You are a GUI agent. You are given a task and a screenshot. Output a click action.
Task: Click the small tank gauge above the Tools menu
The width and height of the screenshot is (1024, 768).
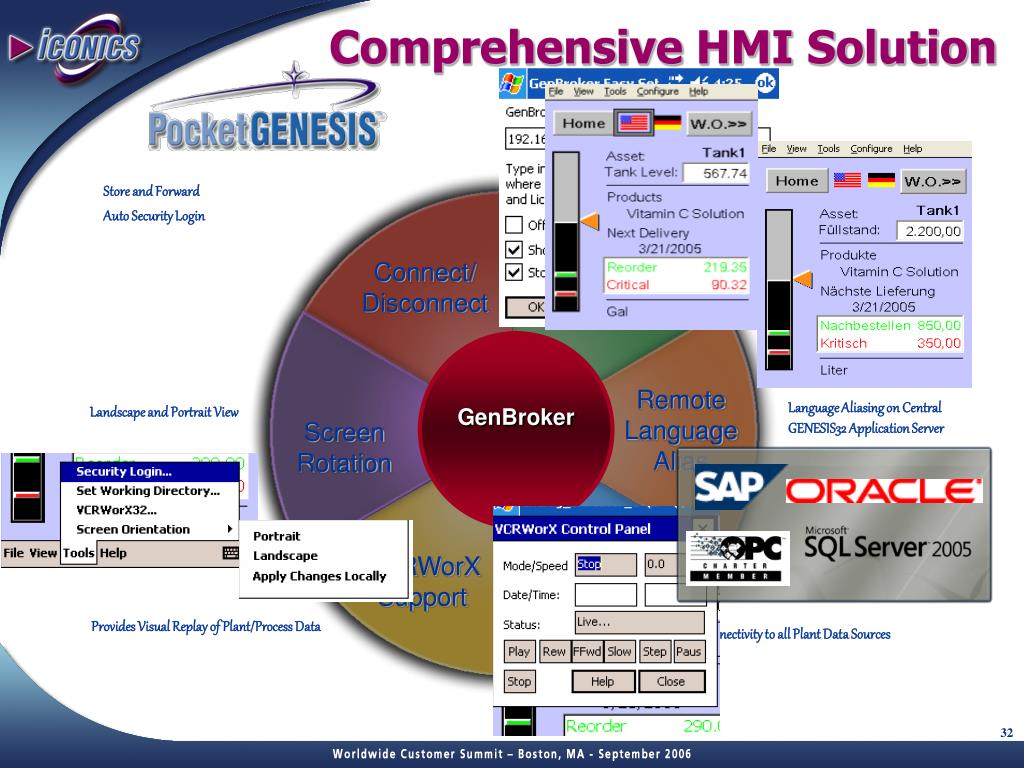27,488
